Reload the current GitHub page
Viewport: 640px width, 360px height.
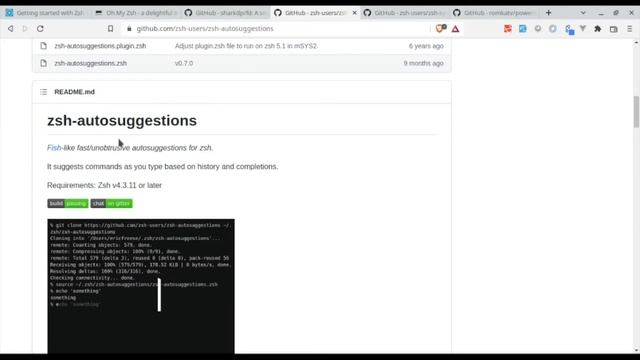coord(40,29)
